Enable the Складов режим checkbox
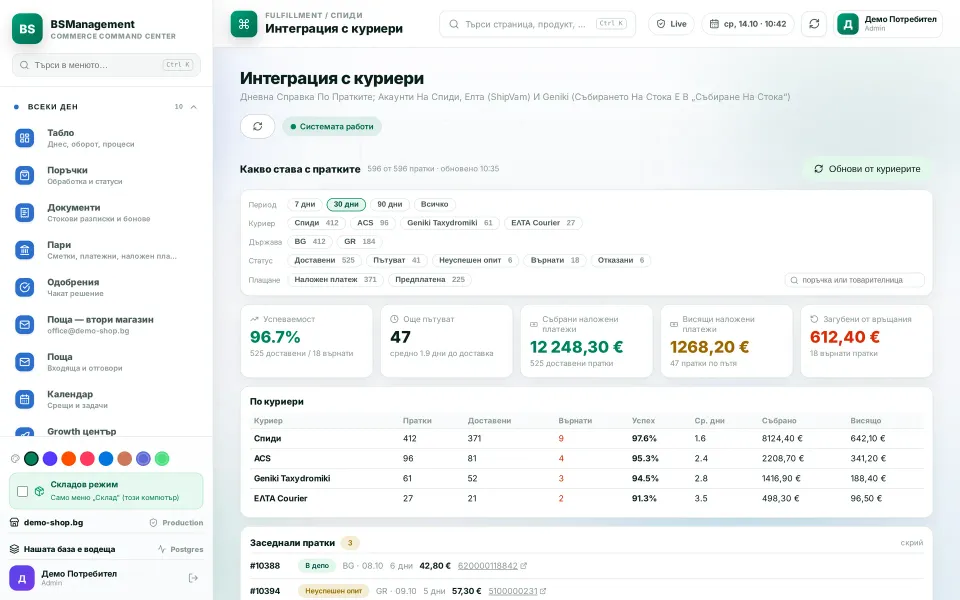 23,491
